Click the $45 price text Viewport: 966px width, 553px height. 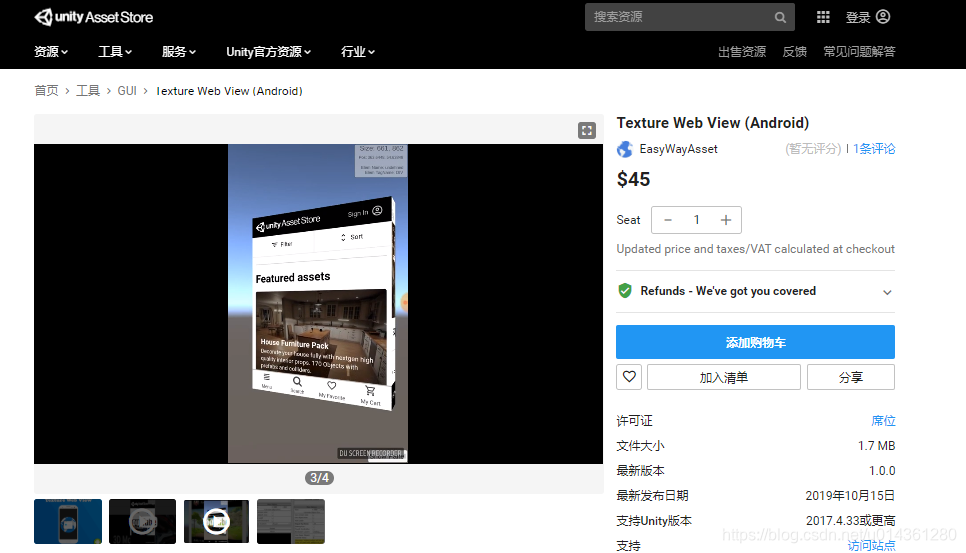click(633, 179)
